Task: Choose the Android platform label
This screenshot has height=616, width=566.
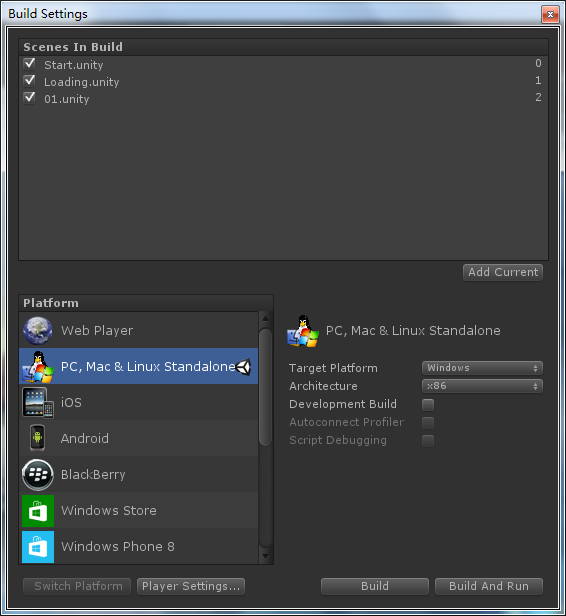Action: (85, 438)
